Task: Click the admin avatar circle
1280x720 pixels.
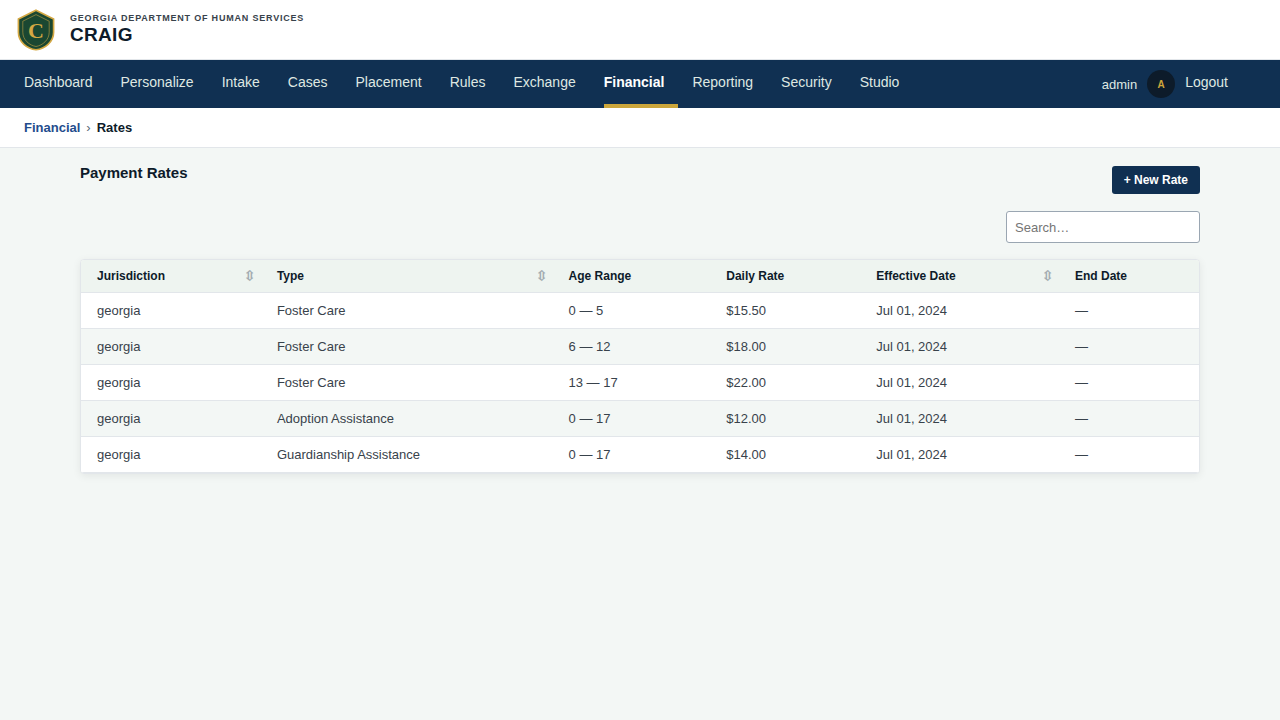Action: click(x=1161, y=84)
